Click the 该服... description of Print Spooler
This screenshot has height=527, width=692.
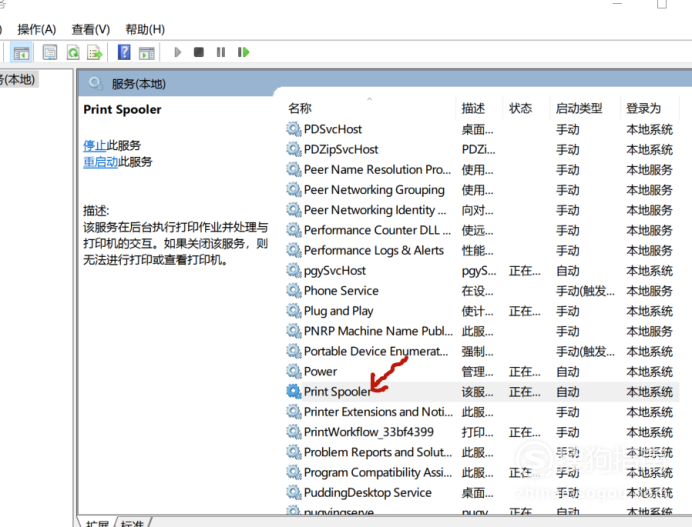point(478,392)
